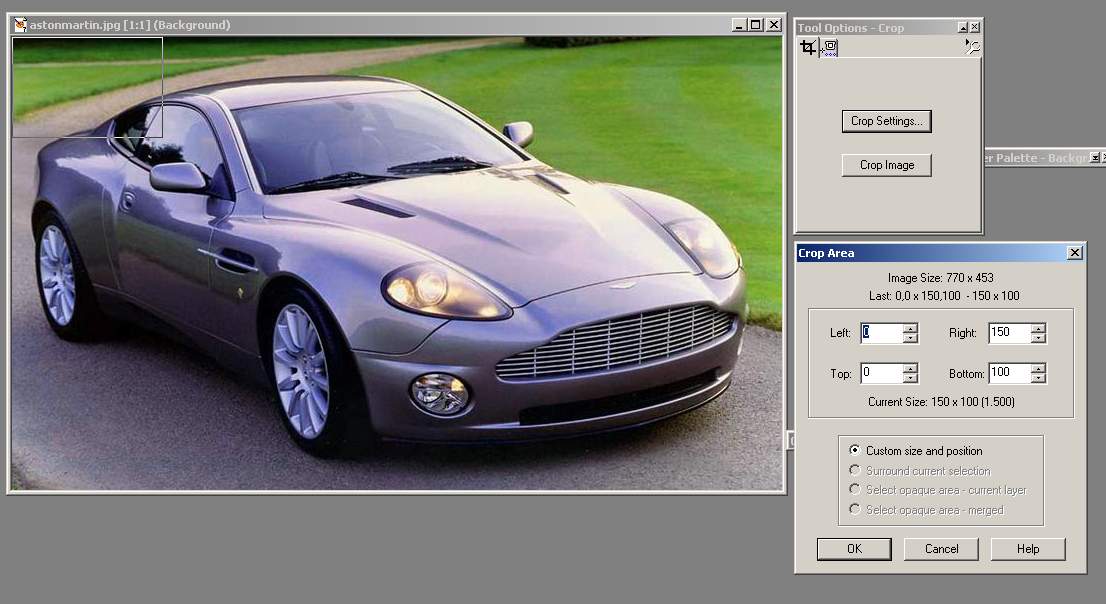Confirm the Crop Area dialog with OK

(854, 549)
